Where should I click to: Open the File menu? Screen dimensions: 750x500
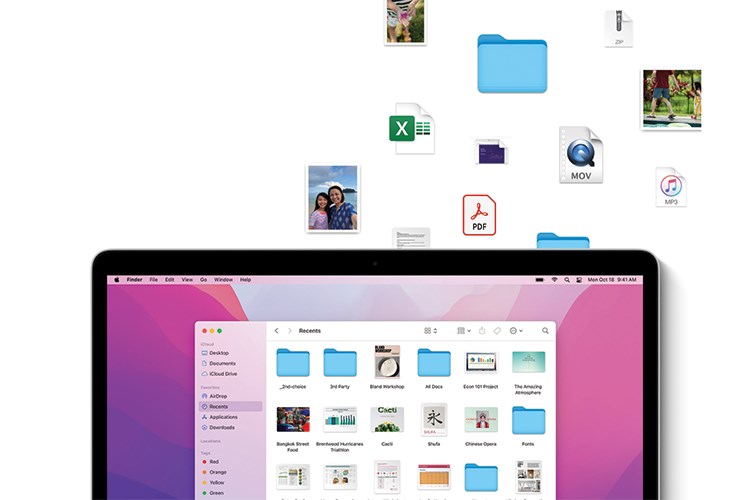point(153,280)
